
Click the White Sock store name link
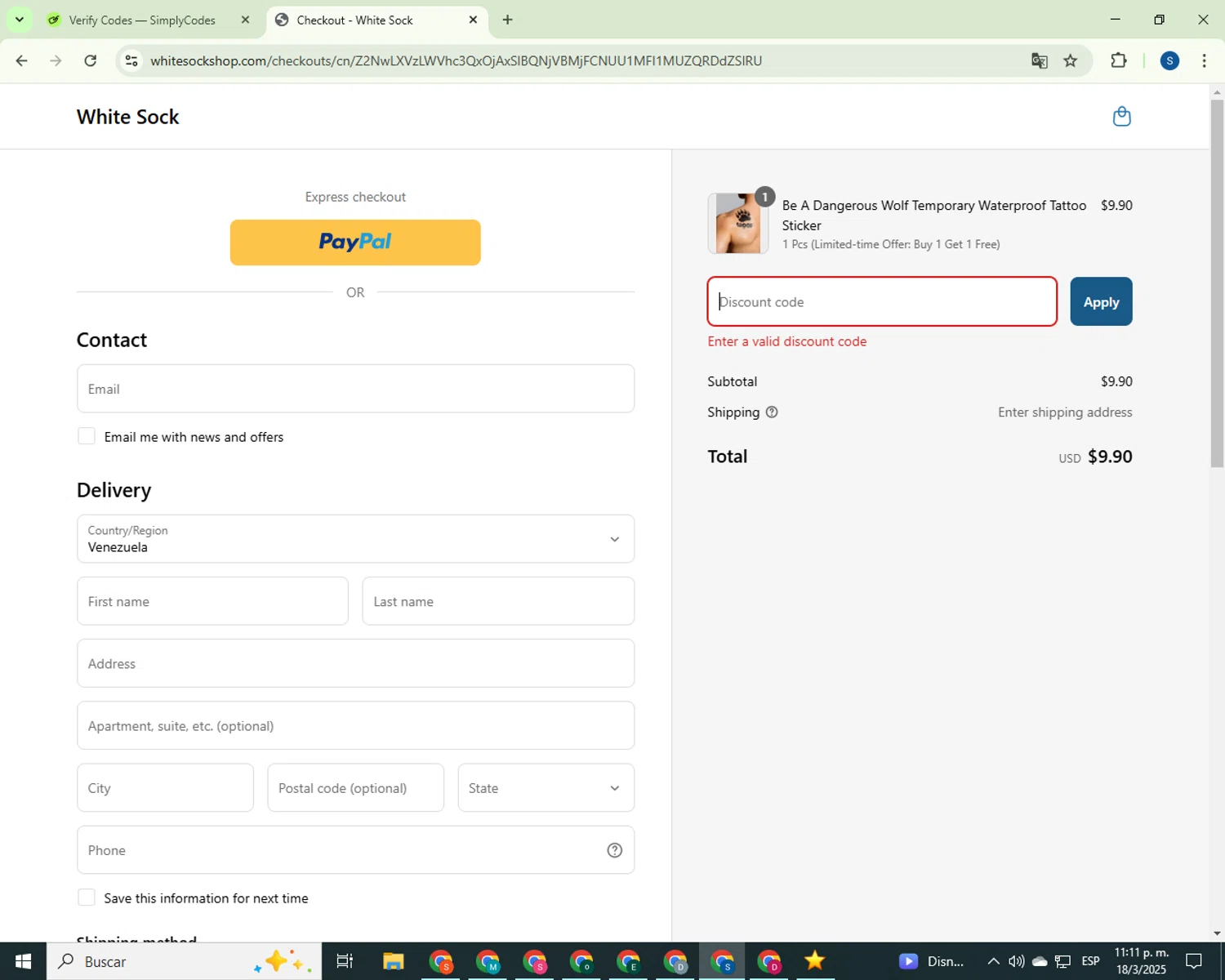click(127, 117)
